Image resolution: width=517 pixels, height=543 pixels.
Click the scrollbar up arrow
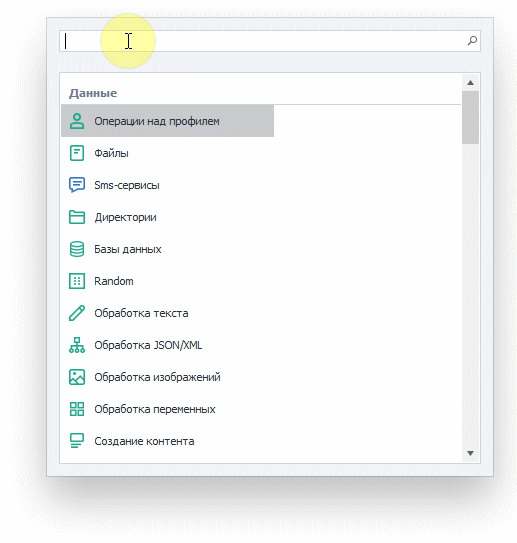470,82
